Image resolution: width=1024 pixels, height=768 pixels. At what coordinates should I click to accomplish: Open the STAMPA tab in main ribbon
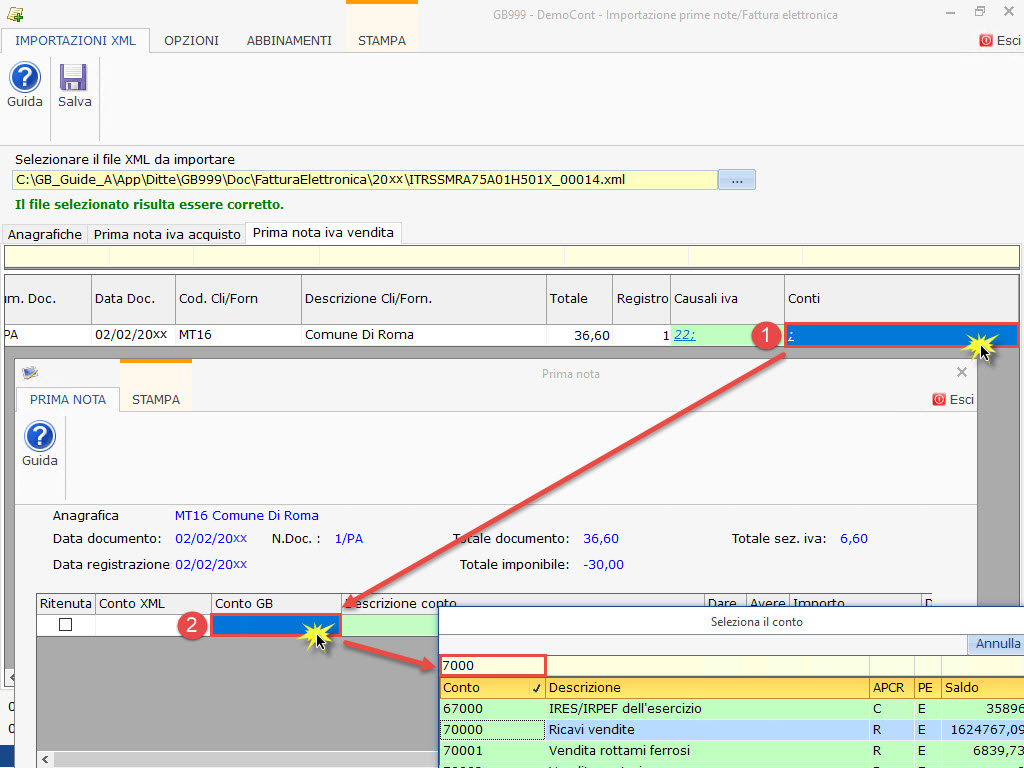382,41
